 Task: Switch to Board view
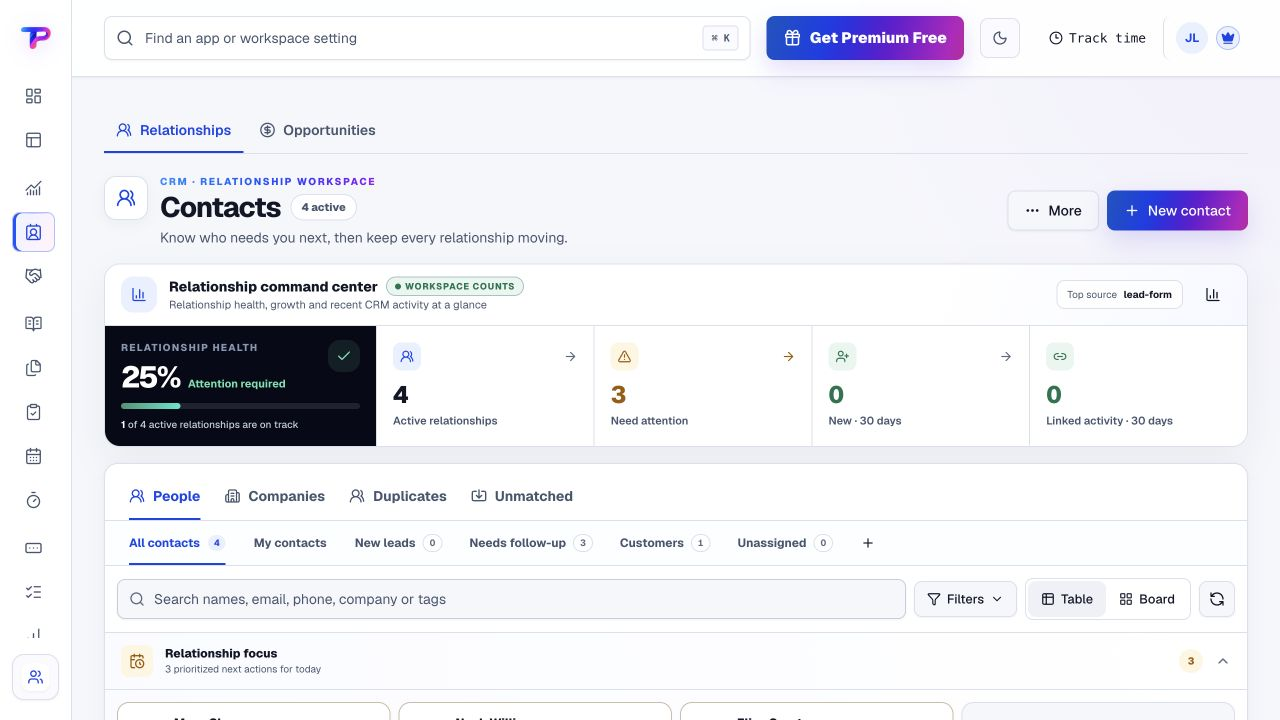click(1147, 599)
